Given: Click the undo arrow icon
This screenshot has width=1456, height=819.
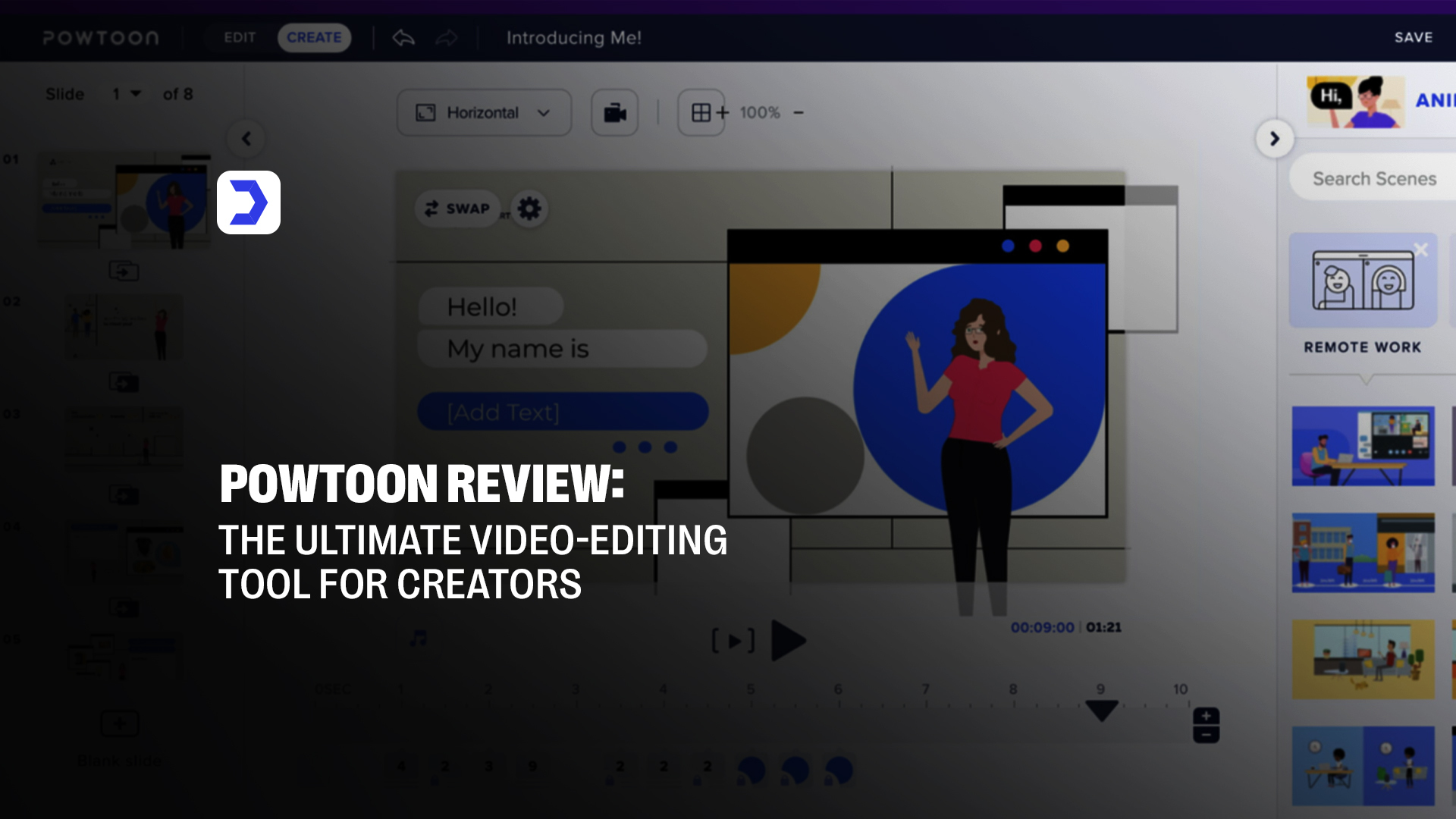Looking at the screenshot, I should tap(403, 38).
